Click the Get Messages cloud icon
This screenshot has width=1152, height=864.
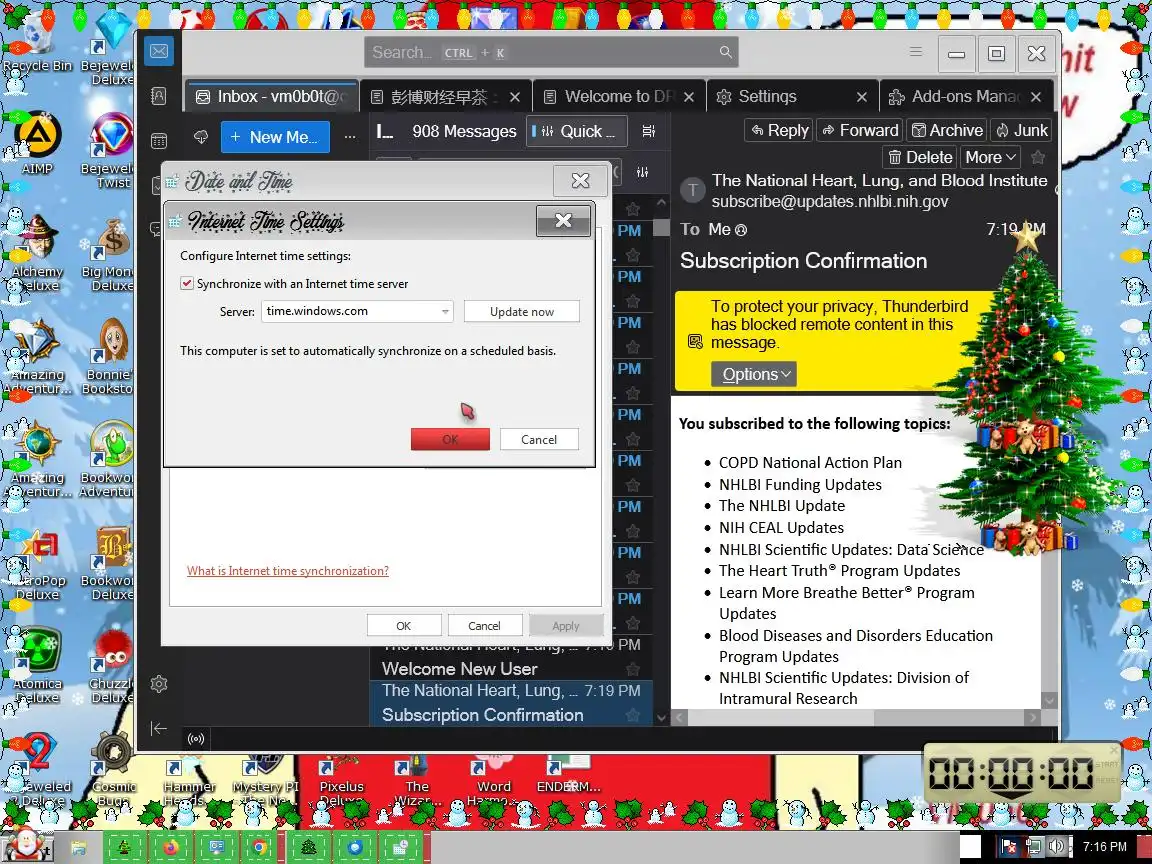(201, 137)
